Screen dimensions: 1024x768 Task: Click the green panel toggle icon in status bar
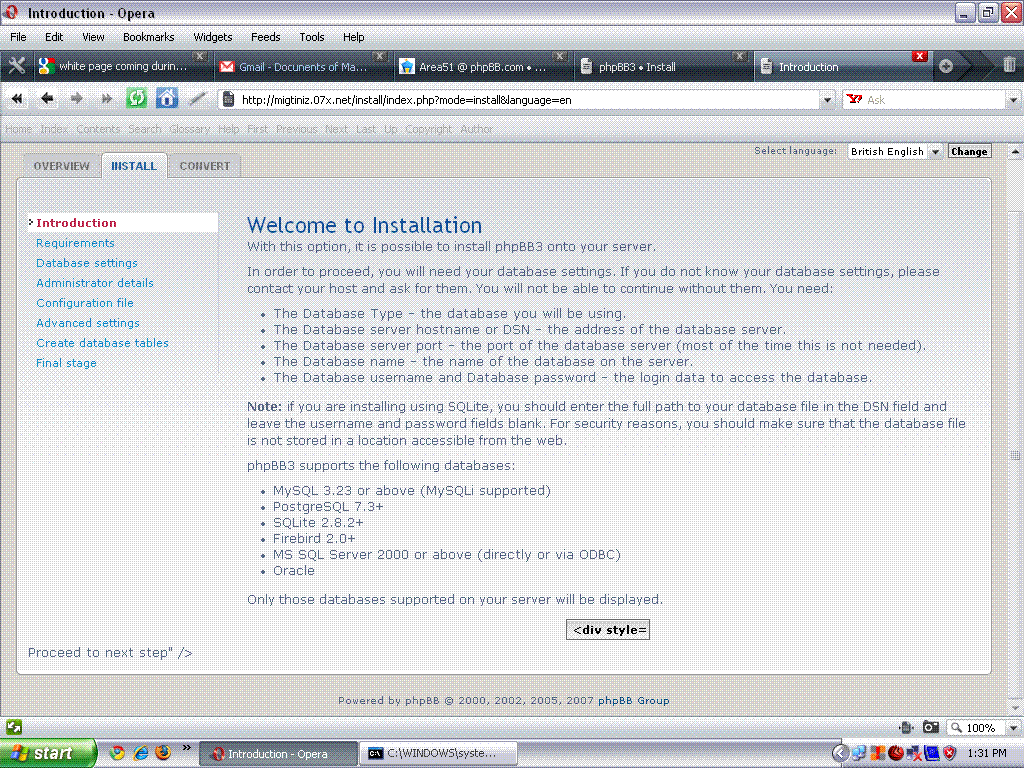14,727
